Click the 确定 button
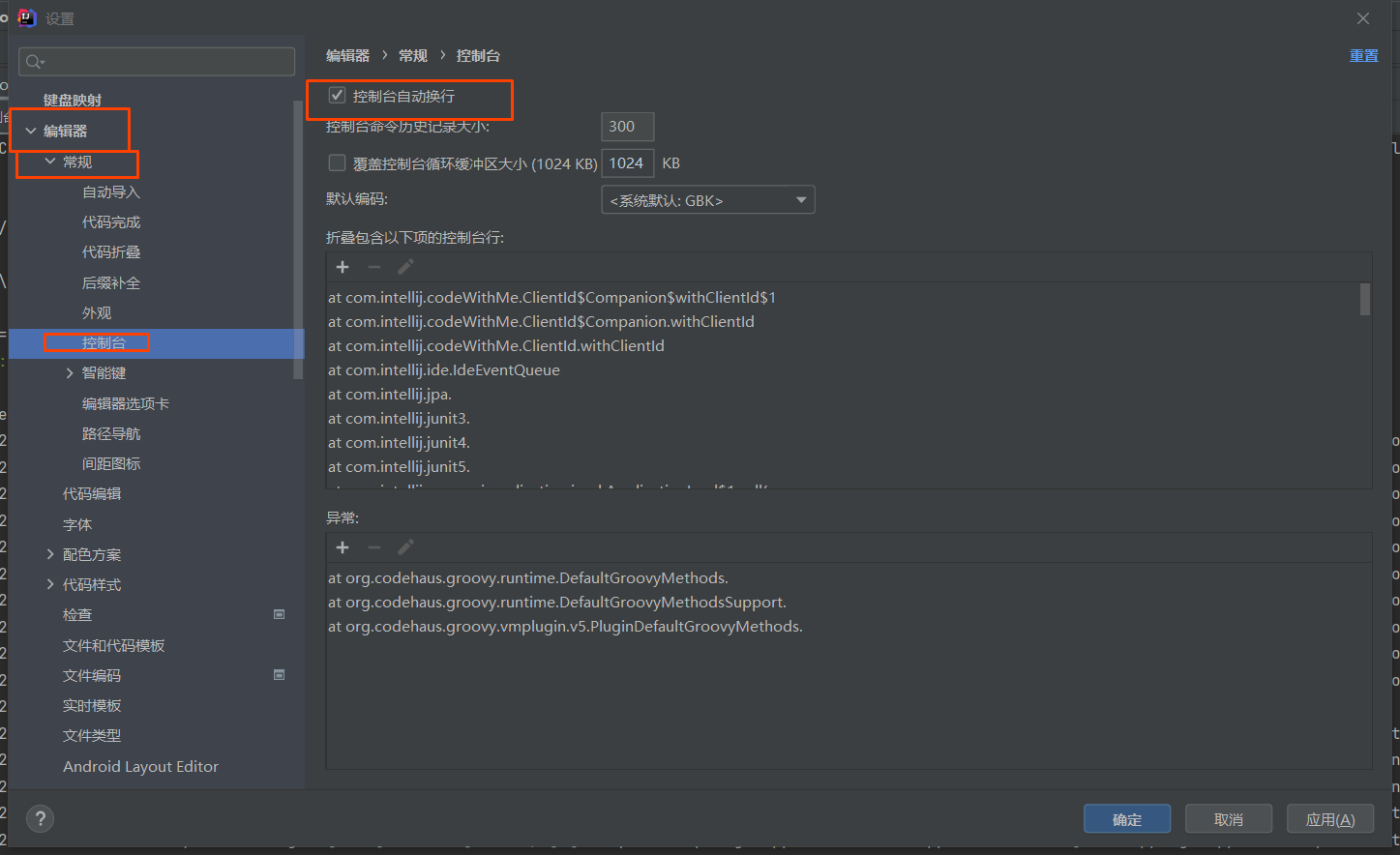Screen dimensions: 1400x855 tap(1127, 819)
